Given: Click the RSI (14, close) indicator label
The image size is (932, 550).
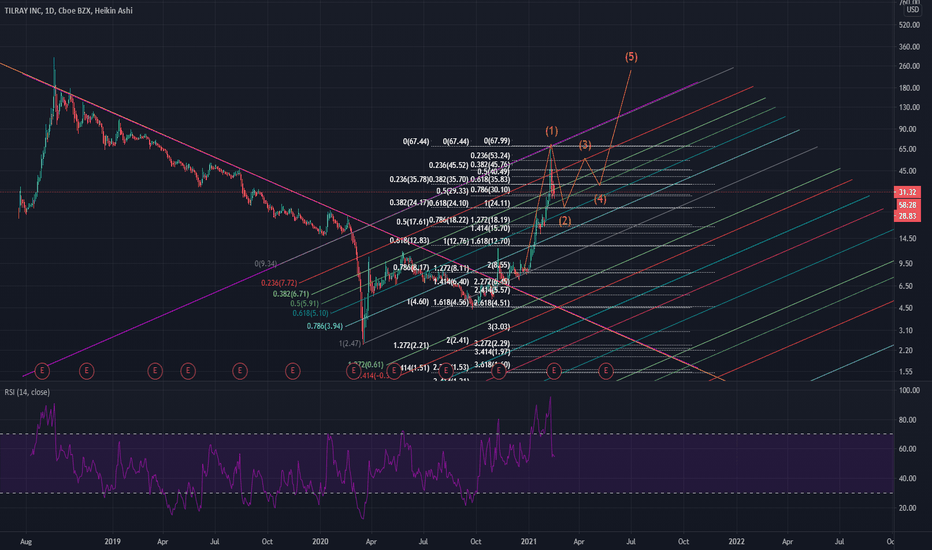Looking at the screenshot, I should click(27, 392).
